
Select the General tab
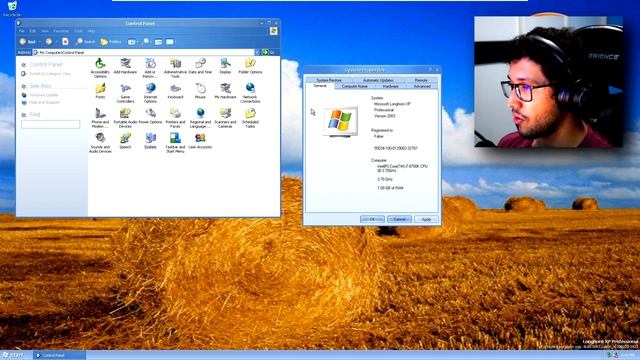point(320,86)
